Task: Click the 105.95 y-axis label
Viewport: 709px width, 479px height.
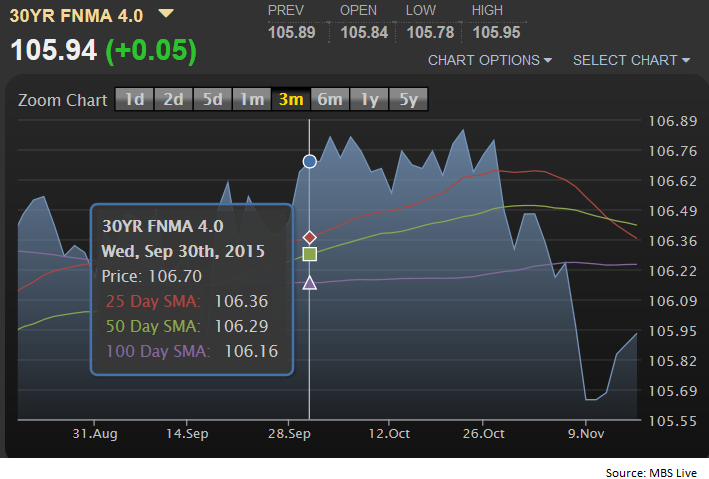Action: click(673, 331)
